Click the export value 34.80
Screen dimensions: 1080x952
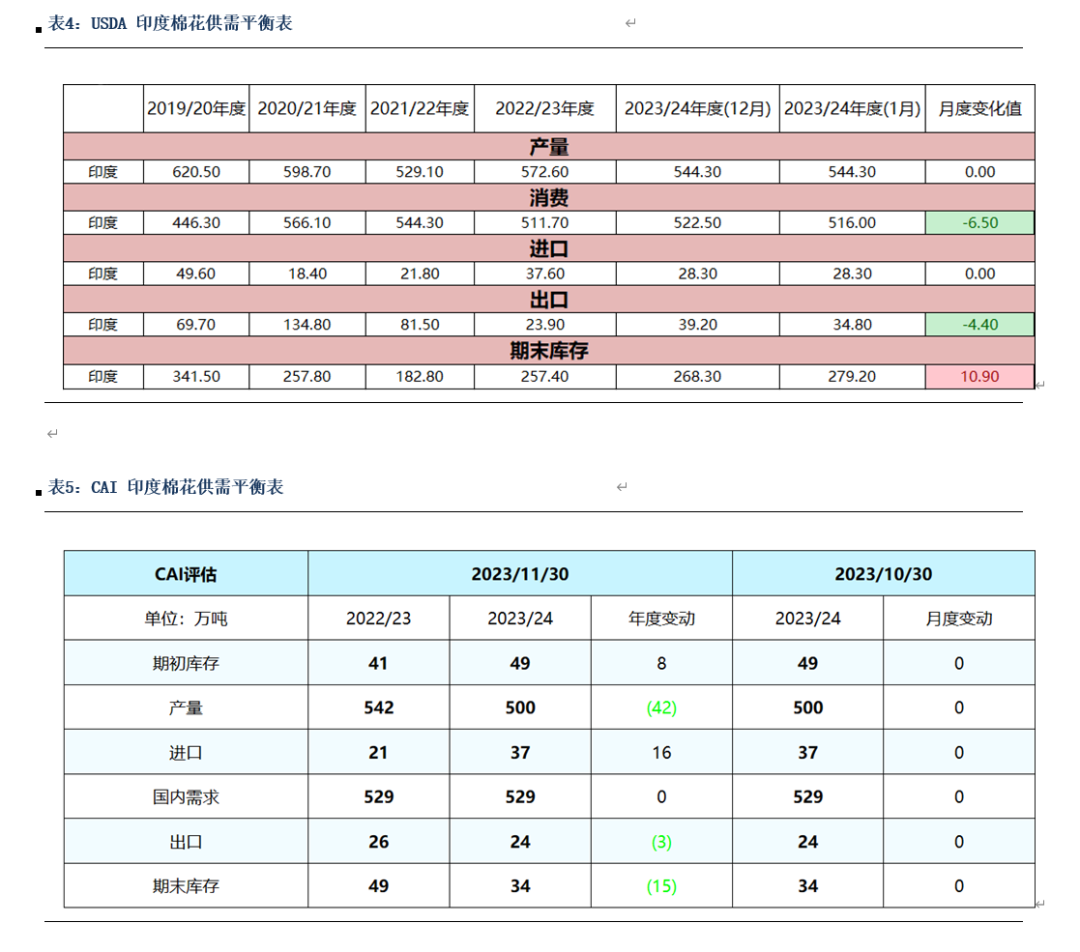tap(852, 324)
